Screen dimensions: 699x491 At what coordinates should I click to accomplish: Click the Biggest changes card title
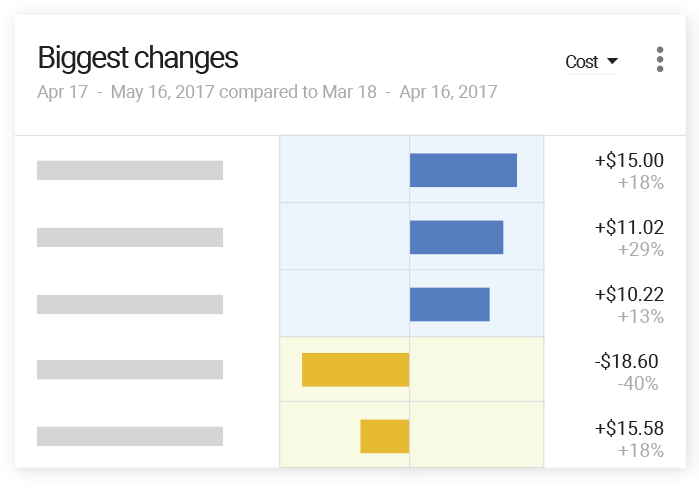coord(138,58)
